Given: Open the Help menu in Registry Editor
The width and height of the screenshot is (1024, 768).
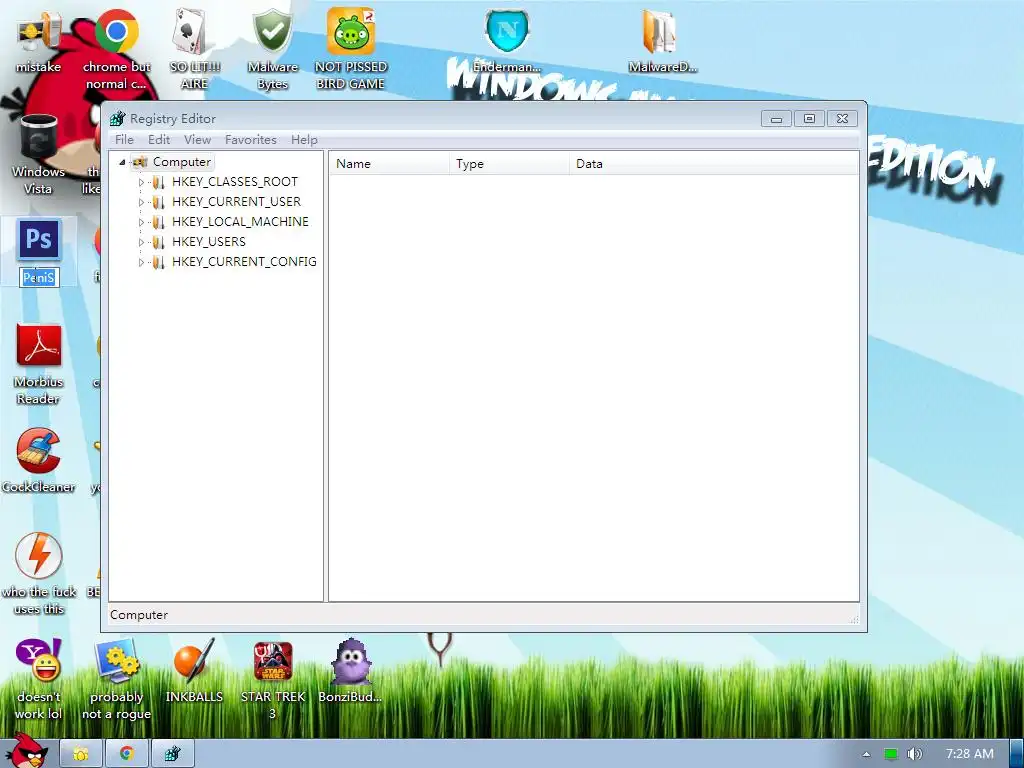Looking at the screenshot, I should (304, 140).
